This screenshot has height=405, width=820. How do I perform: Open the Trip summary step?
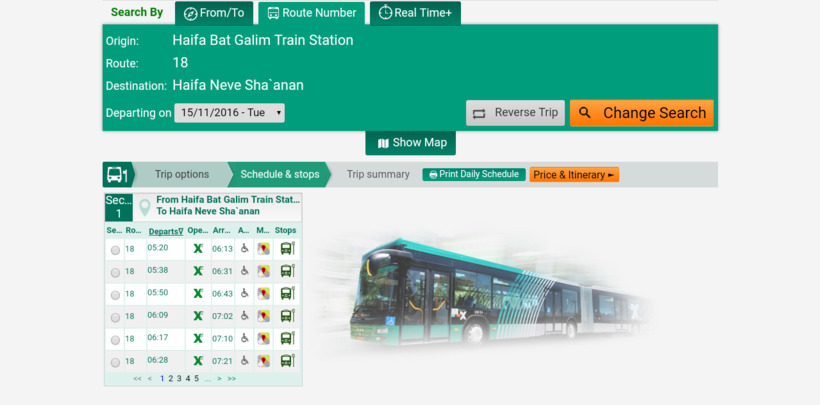tap(378, 174)
